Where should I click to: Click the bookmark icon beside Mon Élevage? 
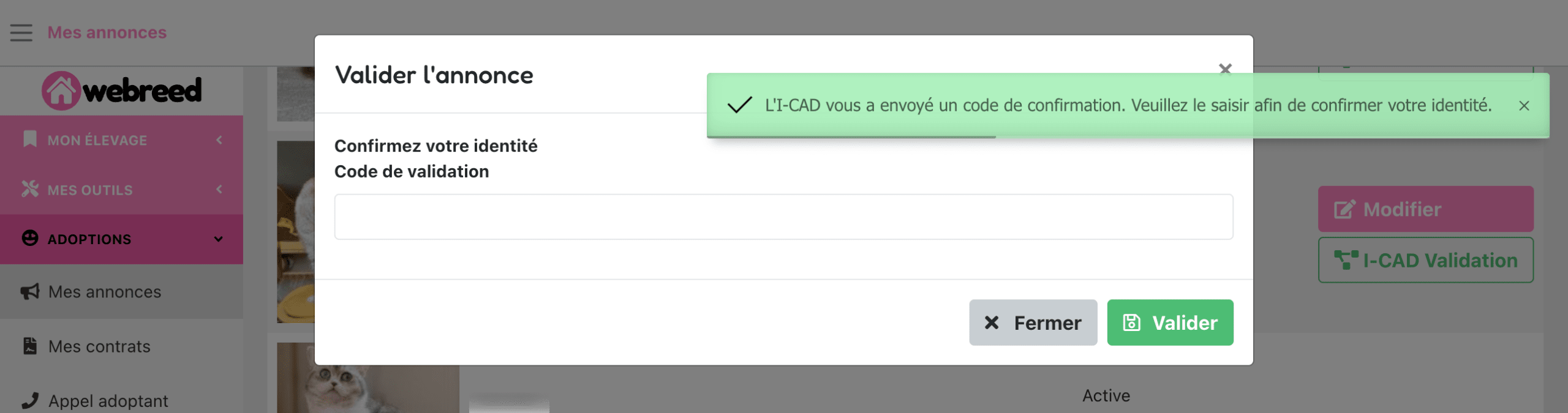[29, 139]
